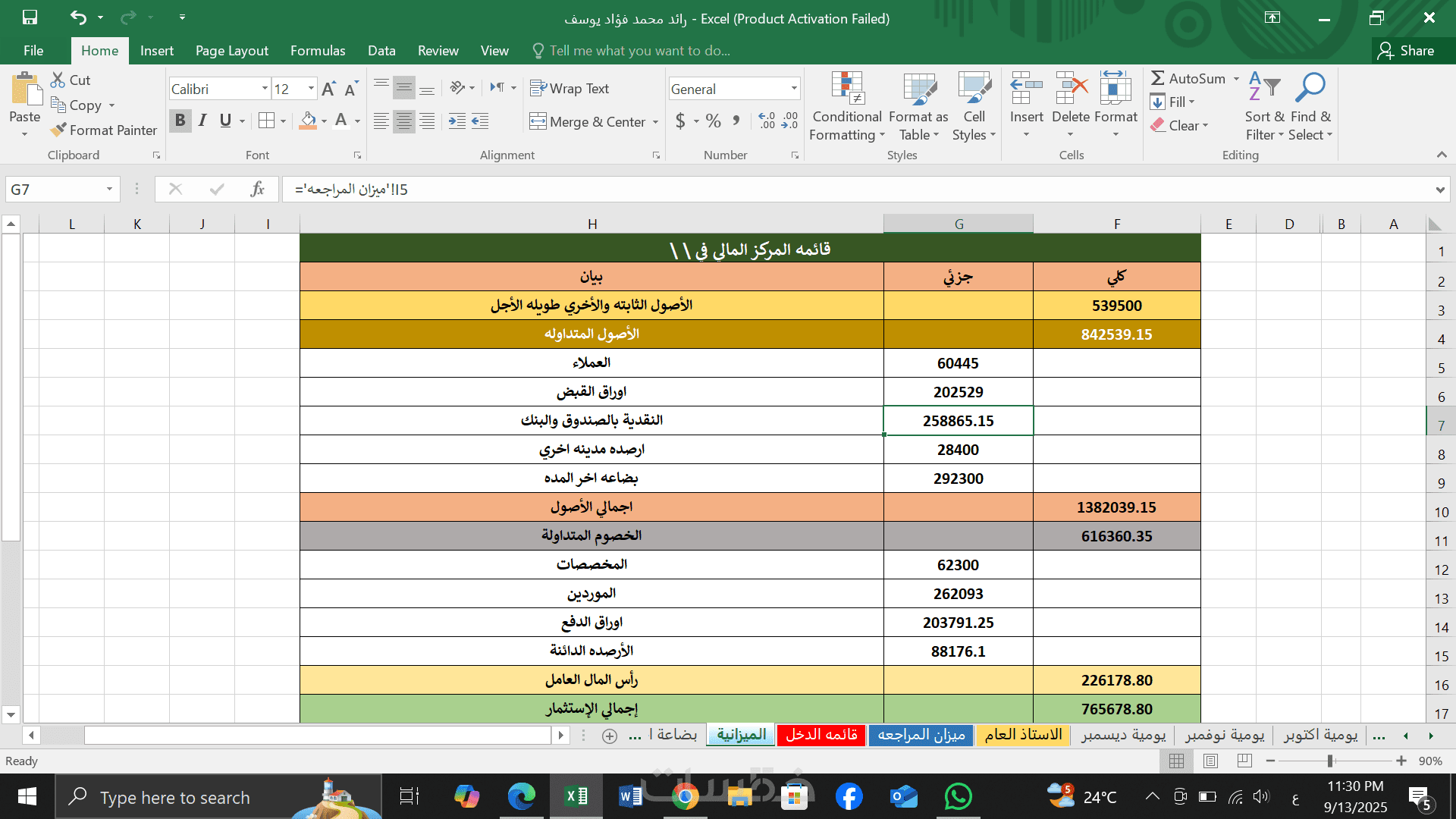Open the General number format dropdown
This screenshot has width=1456, height=819.
pyautogui.click(x=793, y=89)
